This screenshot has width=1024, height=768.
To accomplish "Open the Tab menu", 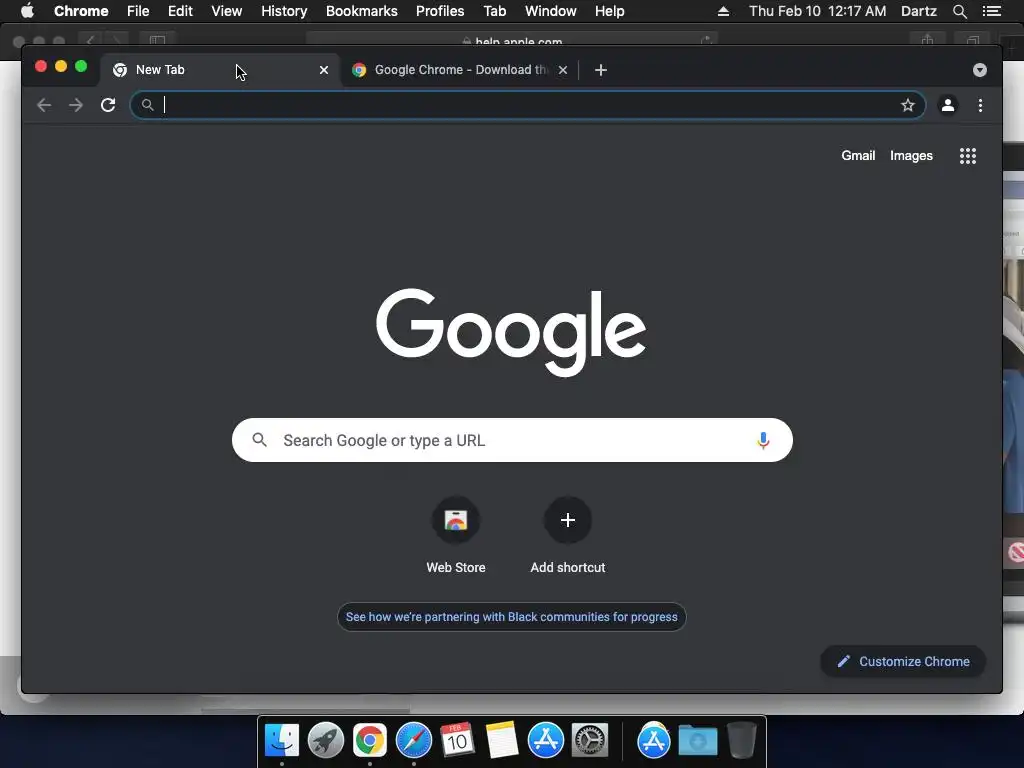I will coord(494,11).
